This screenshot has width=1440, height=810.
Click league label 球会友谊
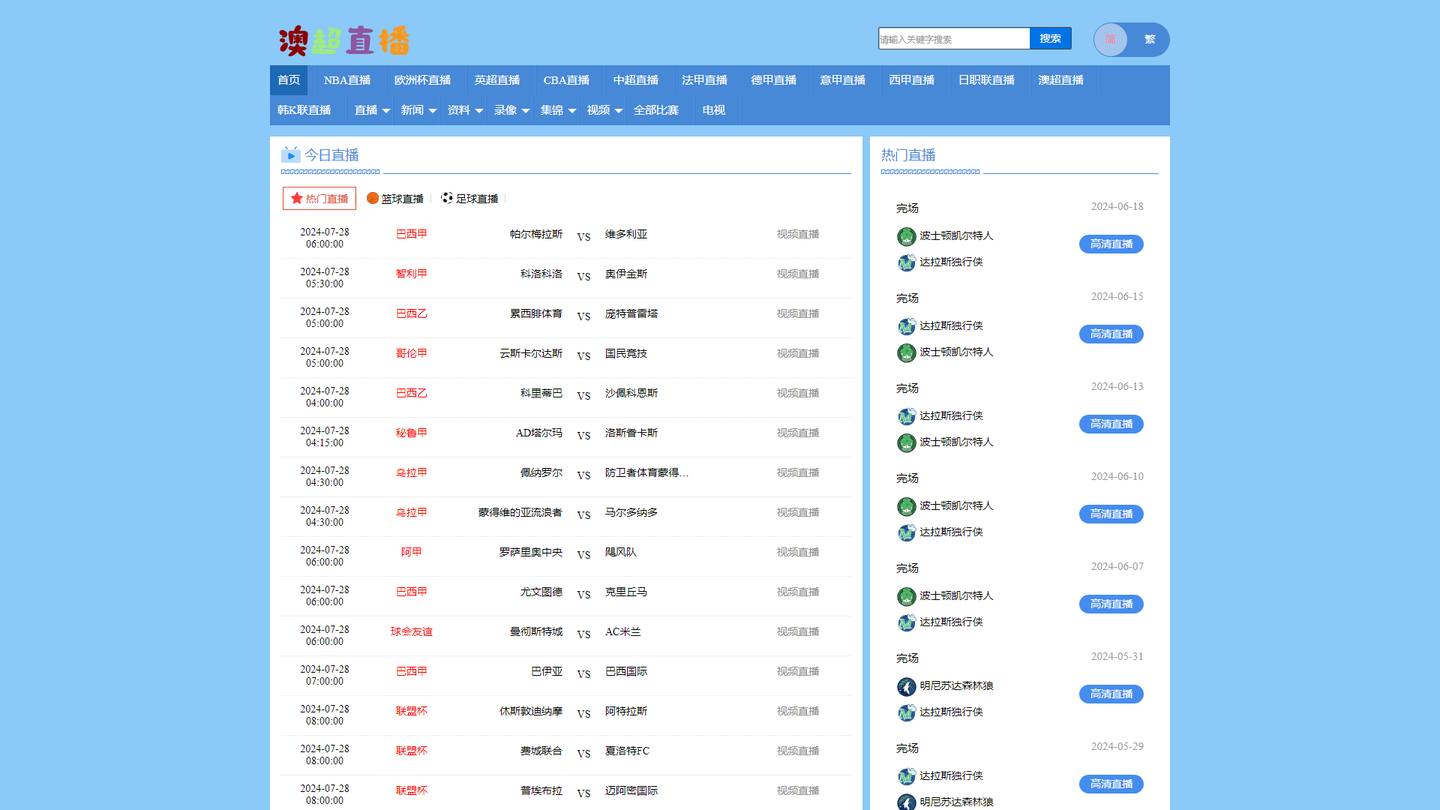[x=412, y=632]
